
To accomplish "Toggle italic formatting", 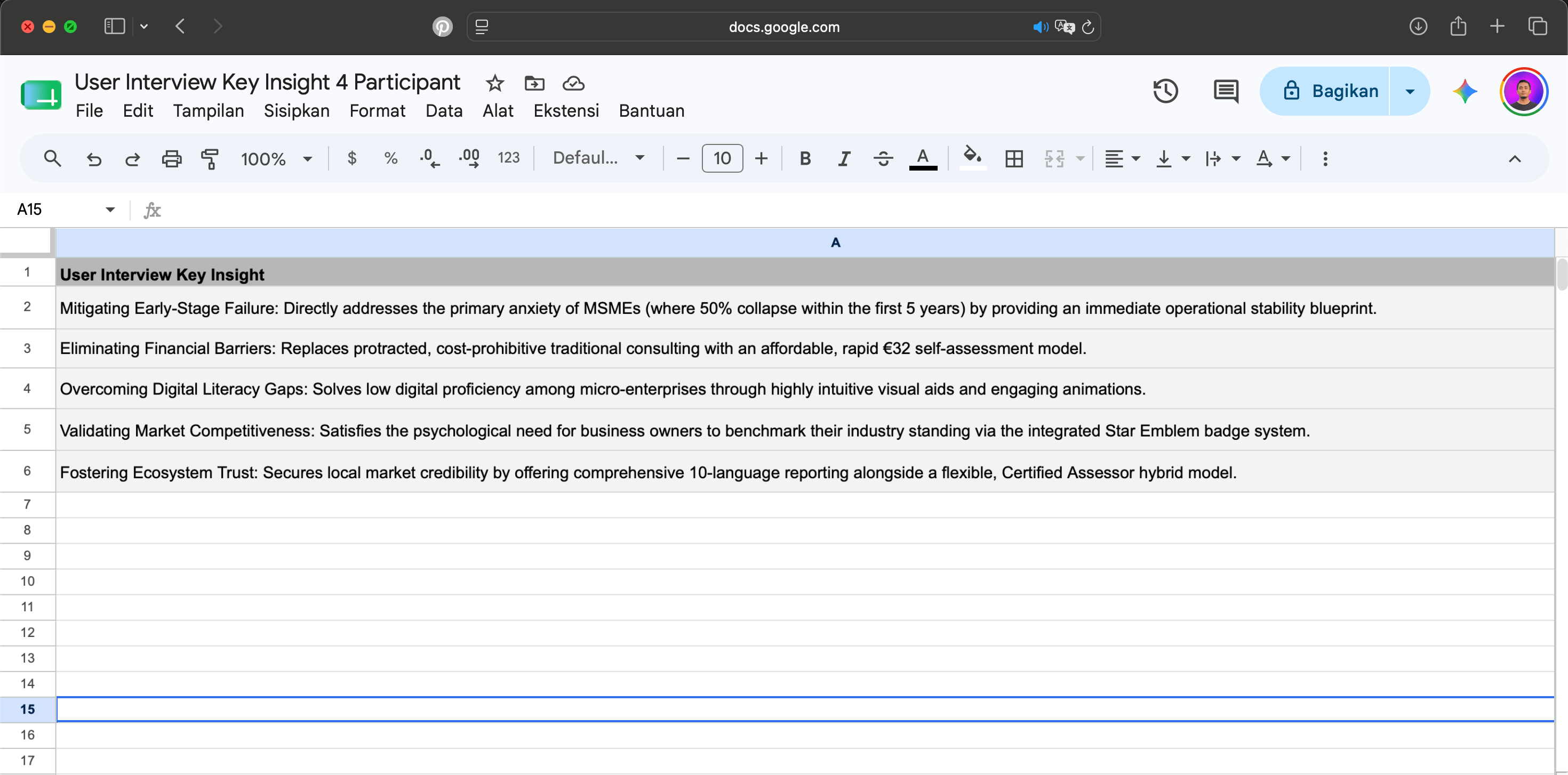I will (x=844, y=159).
